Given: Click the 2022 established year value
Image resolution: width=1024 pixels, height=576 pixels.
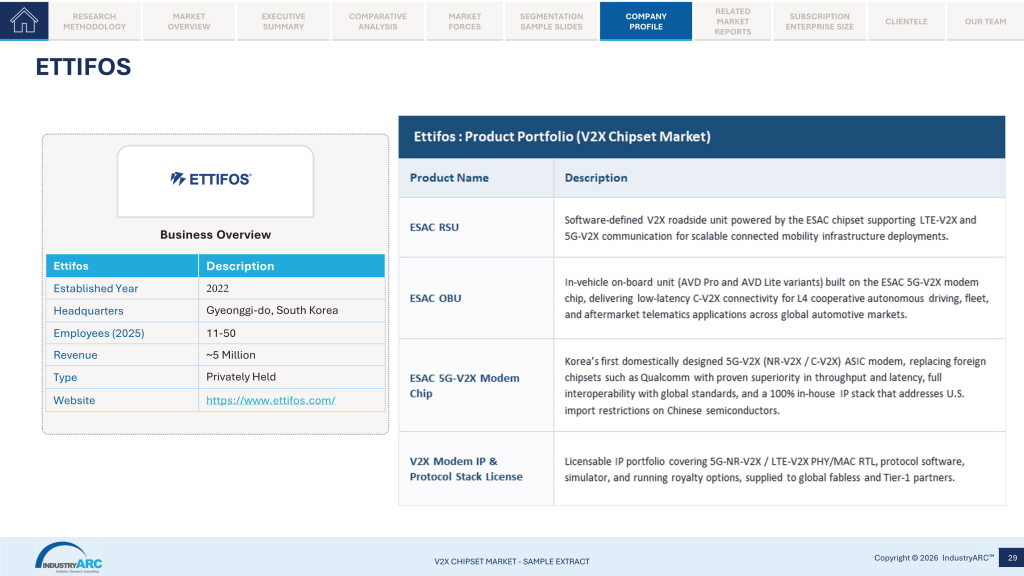Looking at the screenshot, I should point(217,288).
